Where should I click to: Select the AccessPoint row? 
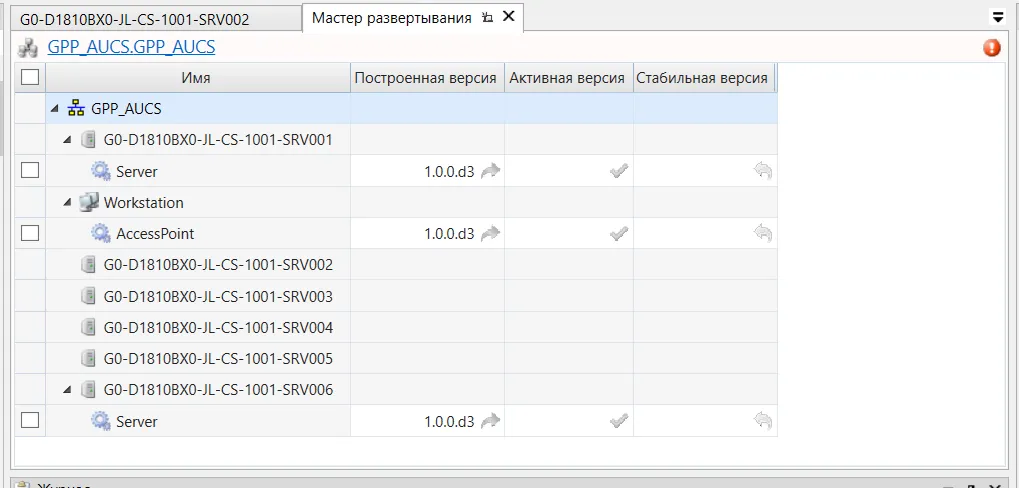396,233
